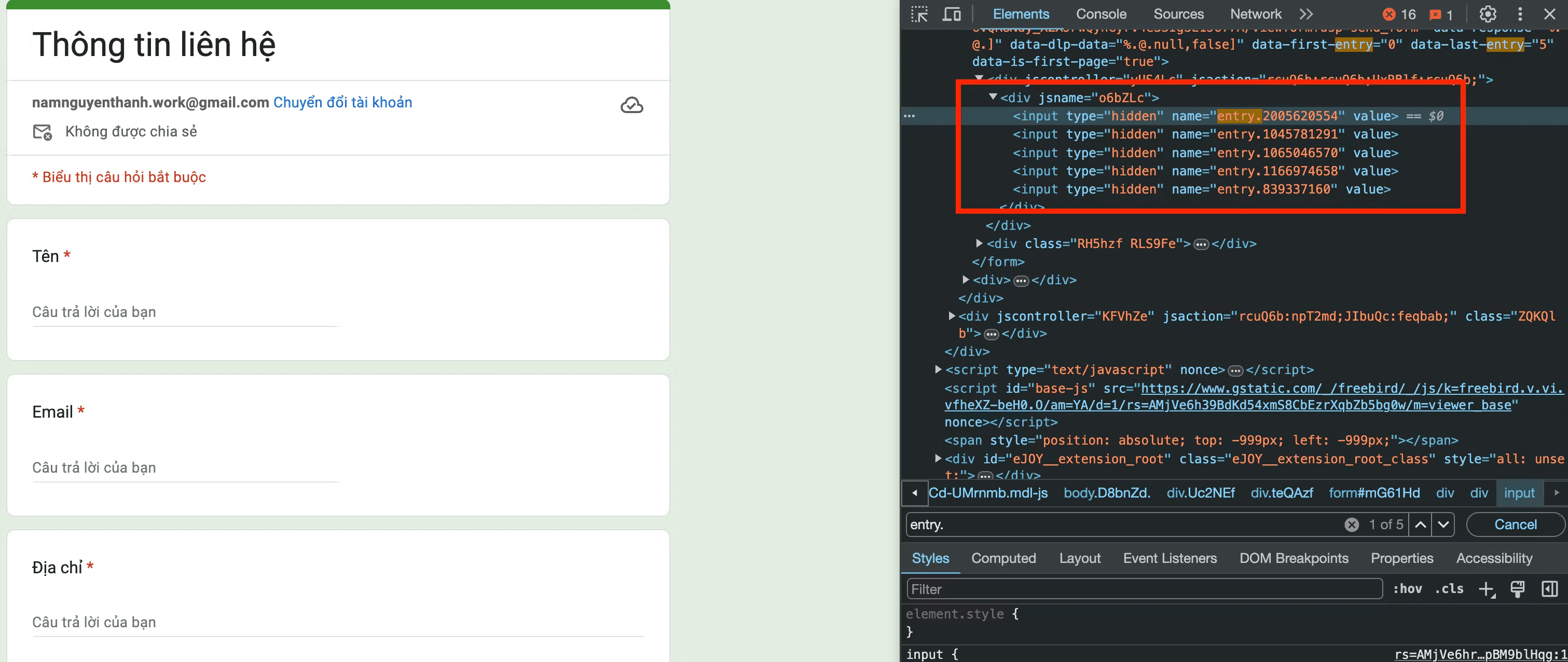Click the issues count badge
1568x662 pixels.
pyautogui.click(x=1441, y=14)
